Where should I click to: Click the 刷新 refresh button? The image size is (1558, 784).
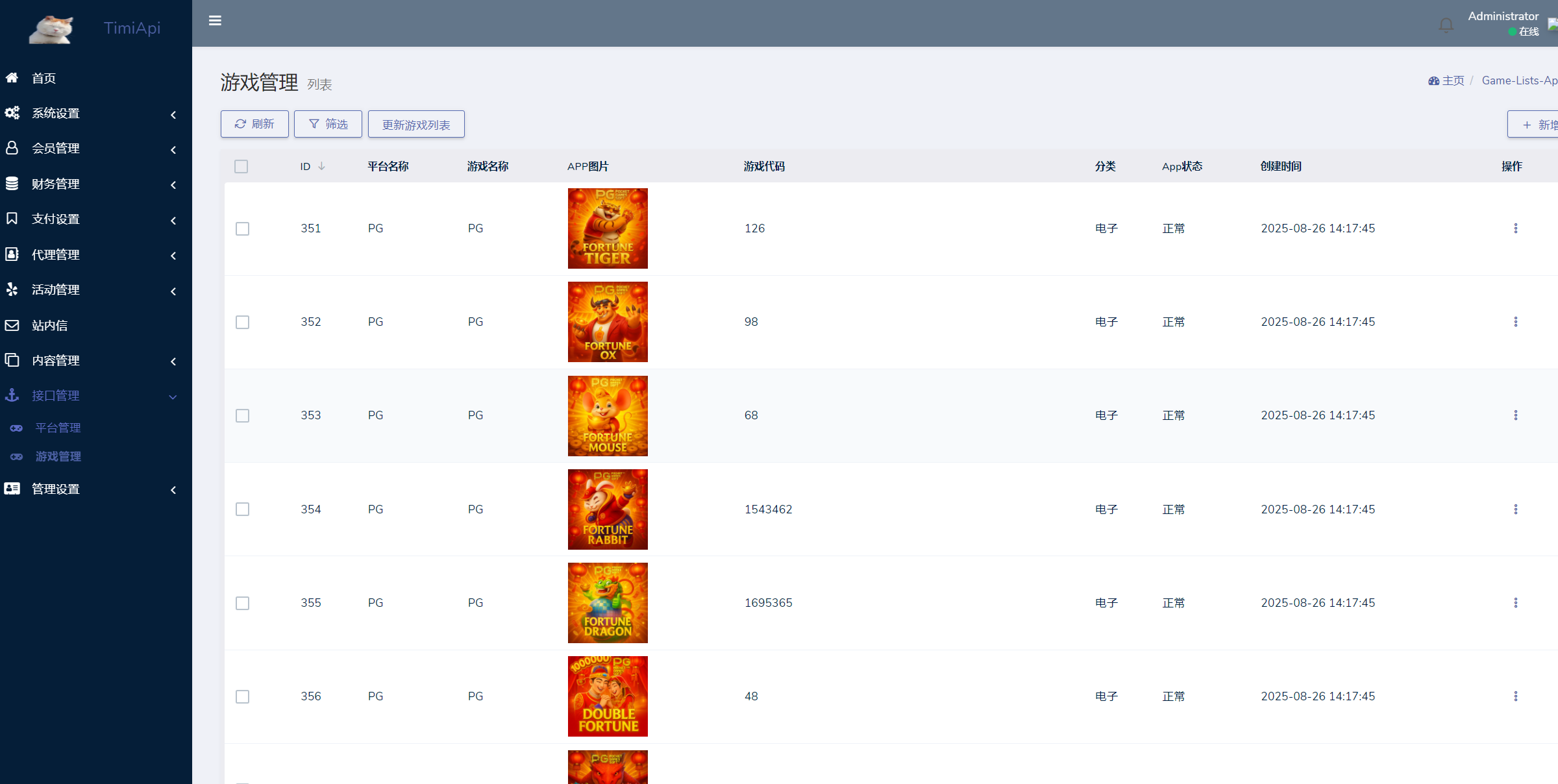(x=254, y=124)
